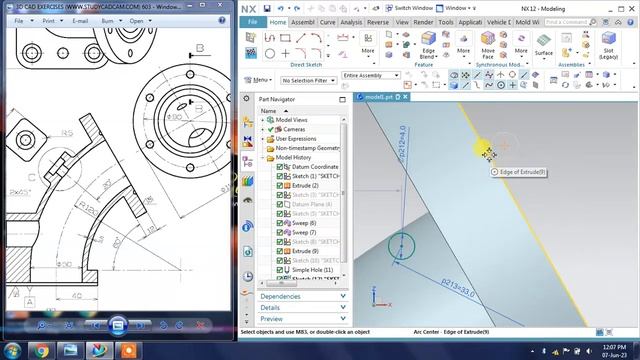Open Print menu in Photo Viewer
Screen dimensions: 640x360
(53, 20)
